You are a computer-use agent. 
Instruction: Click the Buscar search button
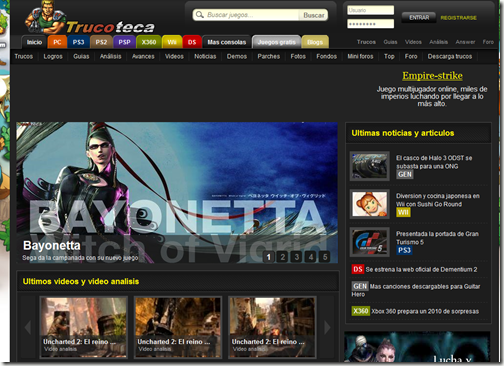tap(313, 15)
